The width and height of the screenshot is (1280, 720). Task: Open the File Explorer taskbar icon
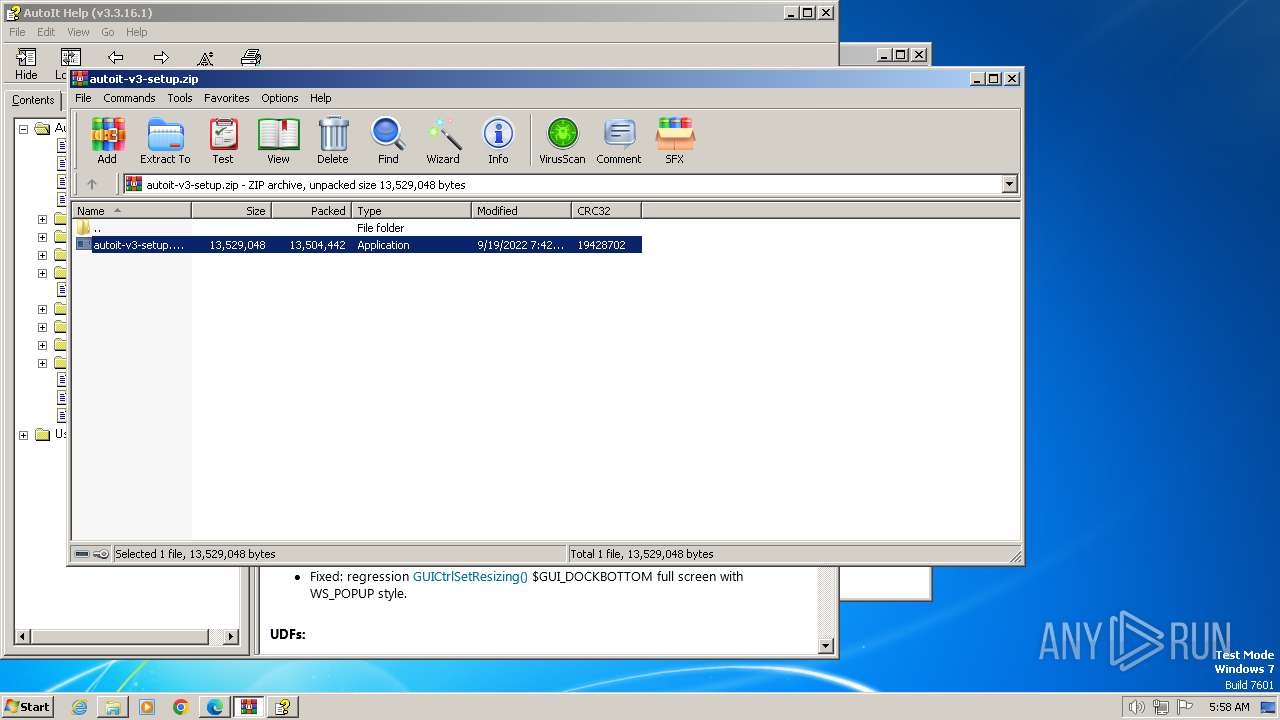113,707
